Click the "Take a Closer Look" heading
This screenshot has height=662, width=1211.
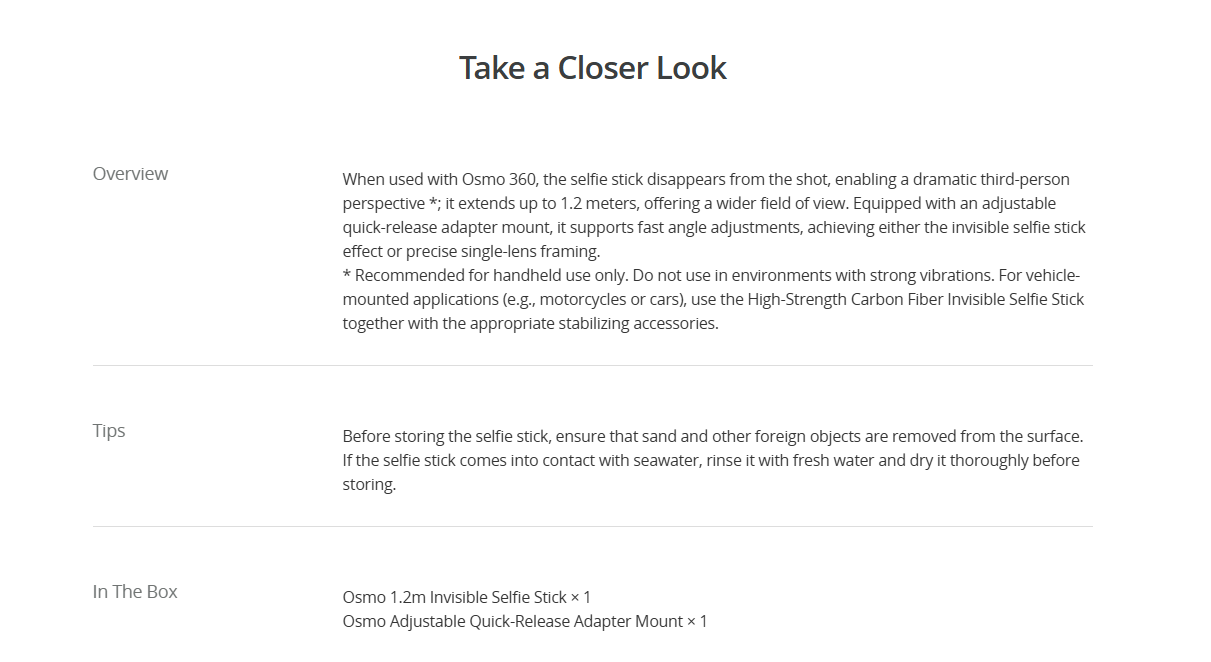(x=593, y=68)
